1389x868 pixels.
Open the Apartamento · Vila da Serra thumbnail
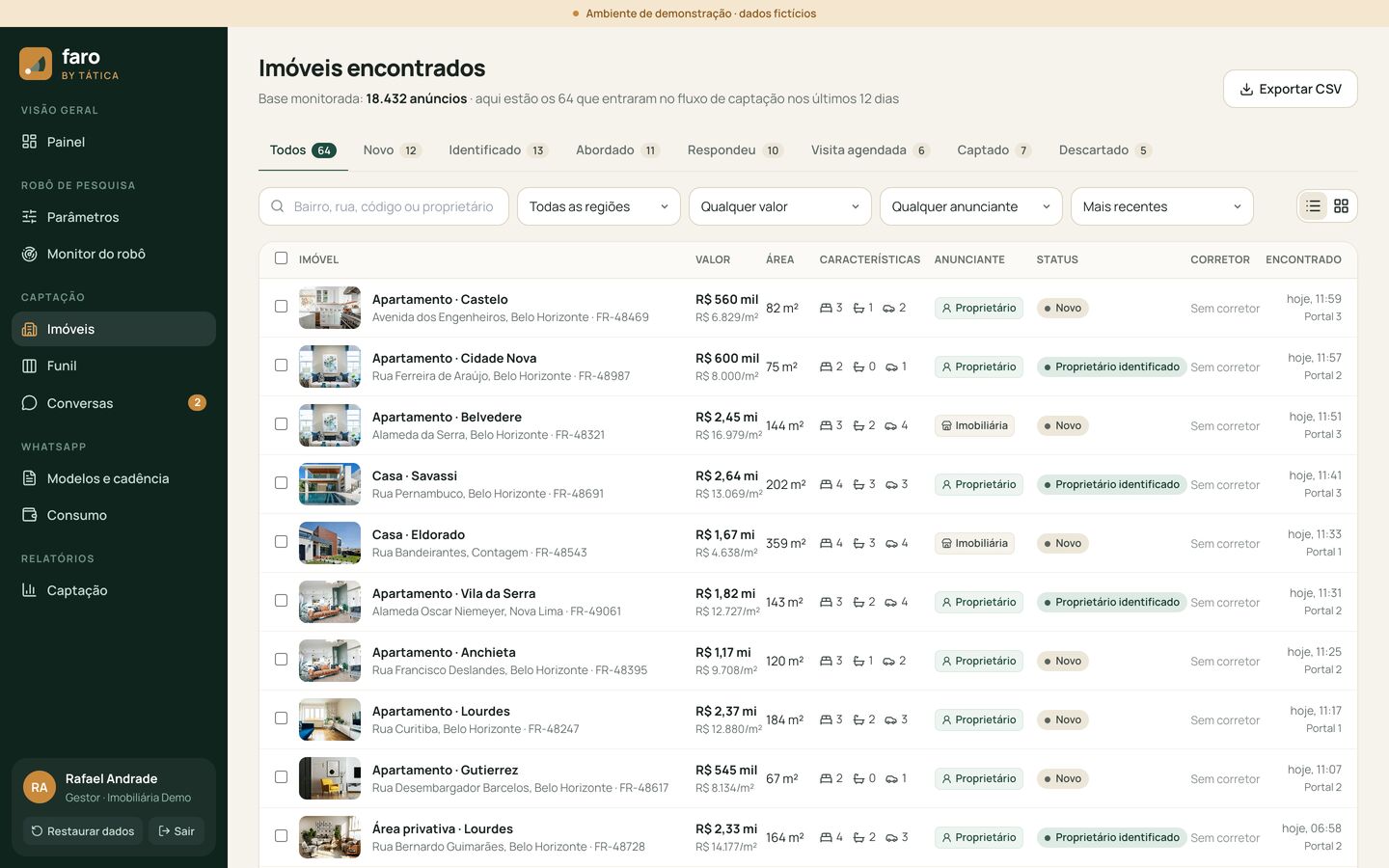330,602
